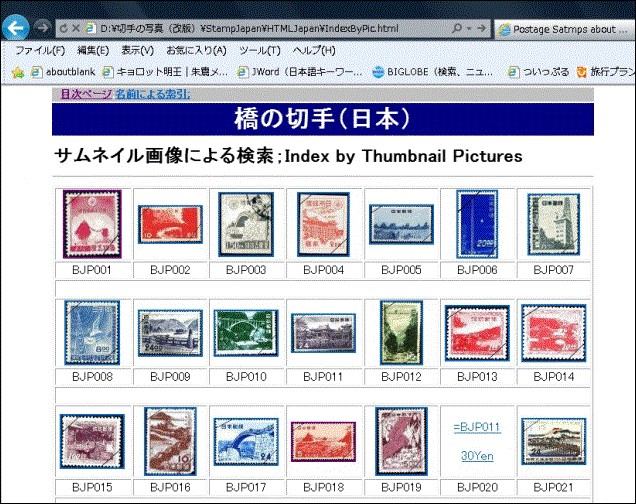Open the キョロット明王 favorite
Screen dimensions: 636x504
tap(165, 72)
